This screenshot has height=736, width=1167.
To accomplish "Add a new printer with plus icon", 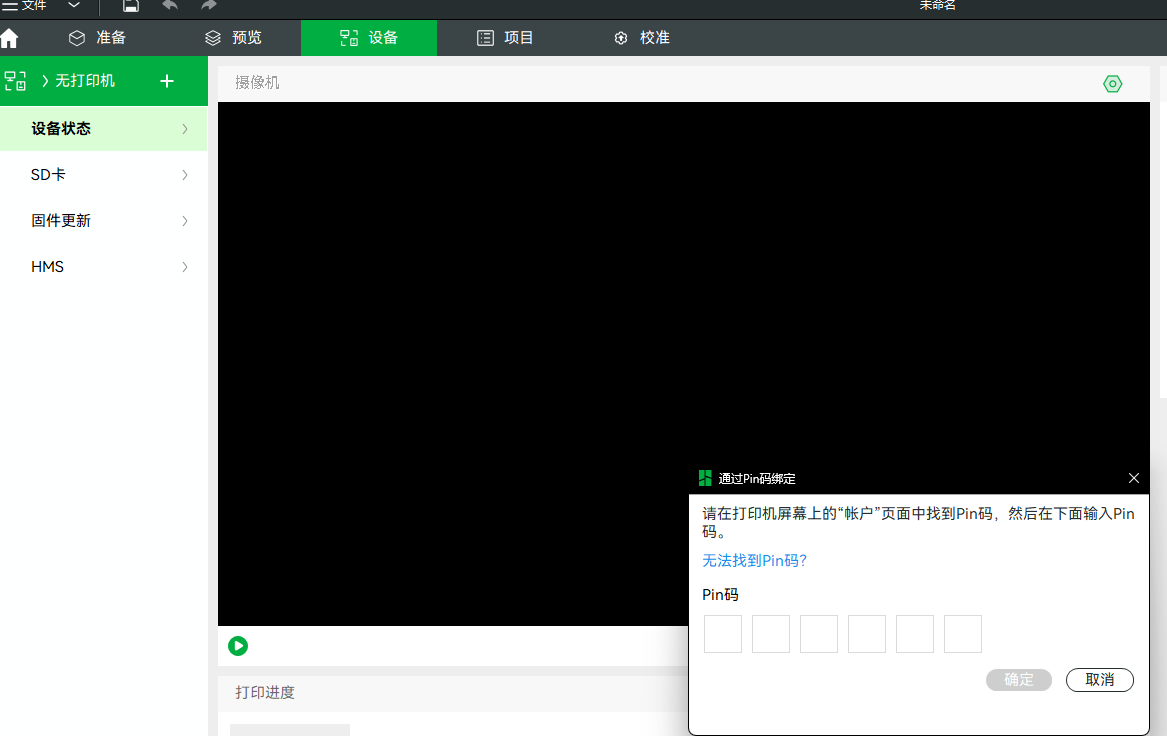I will click(167, 81).
